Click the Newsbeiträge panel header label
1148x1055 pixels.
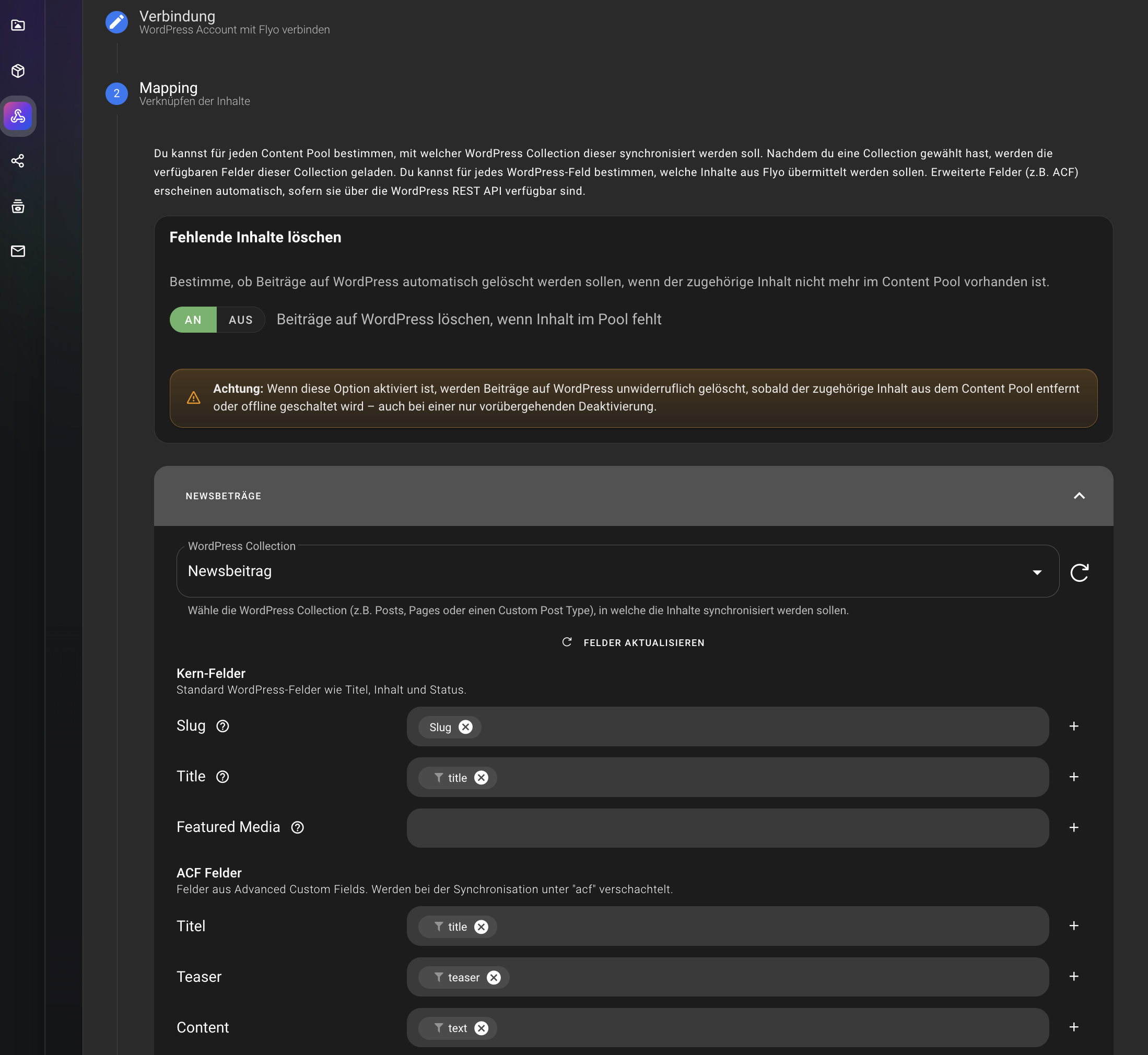click(x=223, y=496)
